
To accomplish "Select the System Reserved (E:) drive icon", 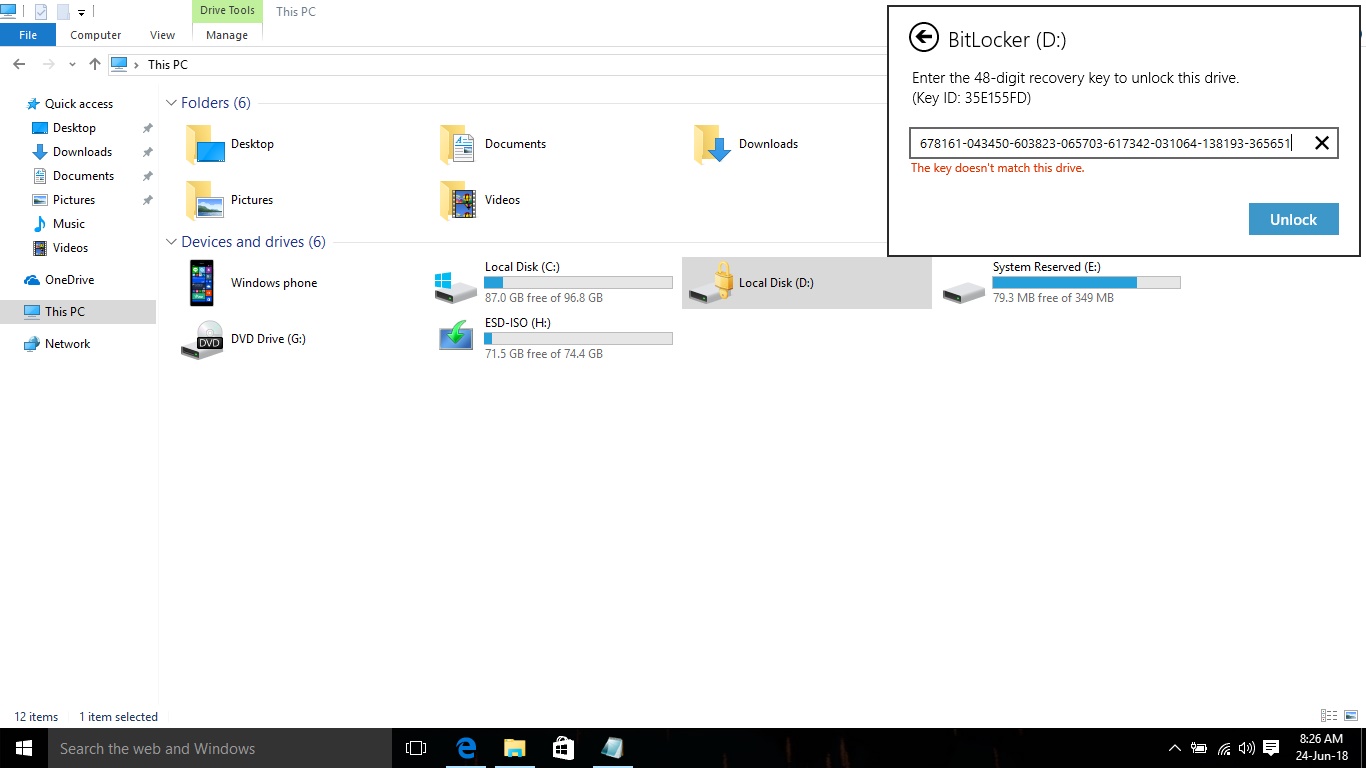I will pyautogui.click(x=964, y=292).
